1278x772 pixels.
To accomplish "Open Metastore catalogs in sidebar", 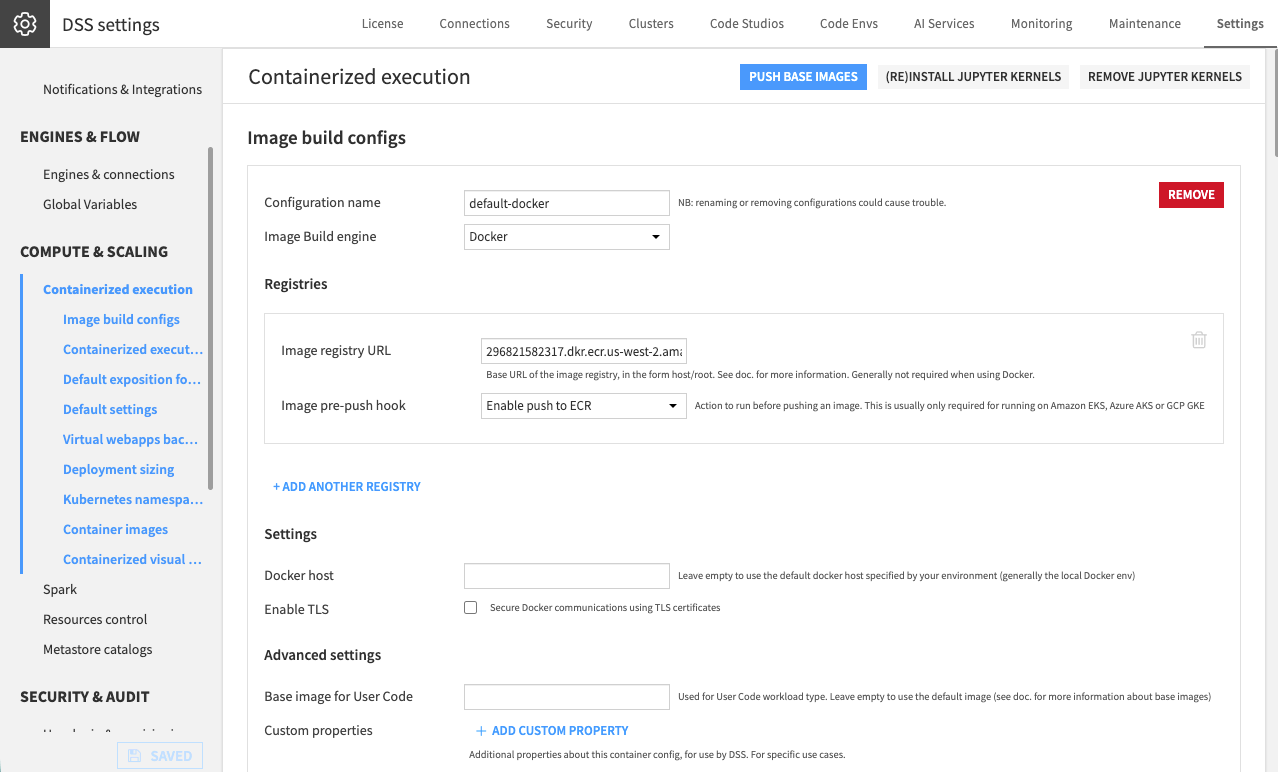I will point(98,650).
